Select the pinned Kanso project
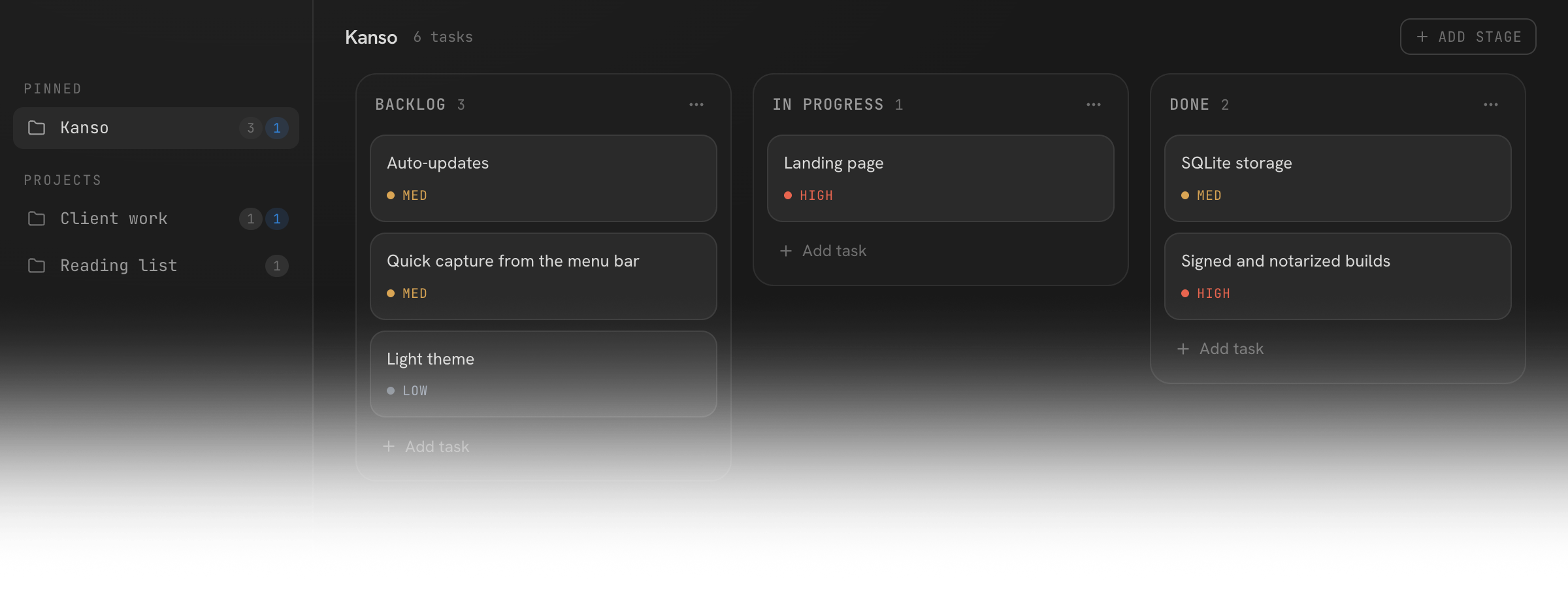 156,128
